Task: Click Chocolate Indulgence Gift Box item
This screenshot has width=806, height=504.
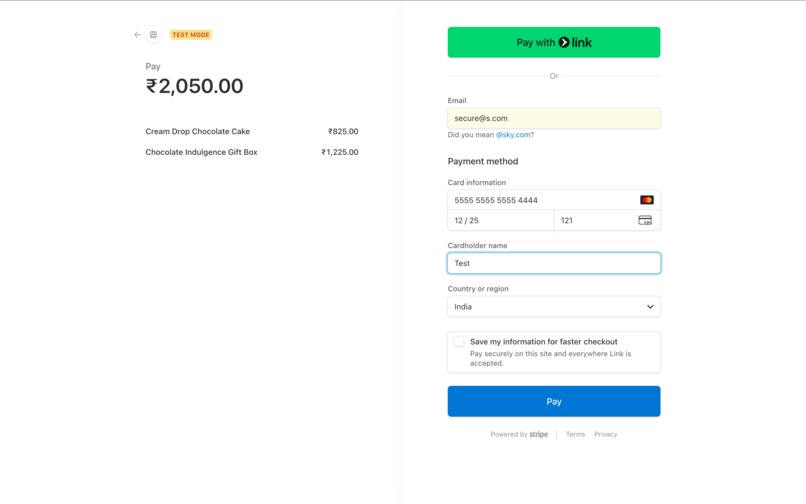Action: 202,152
